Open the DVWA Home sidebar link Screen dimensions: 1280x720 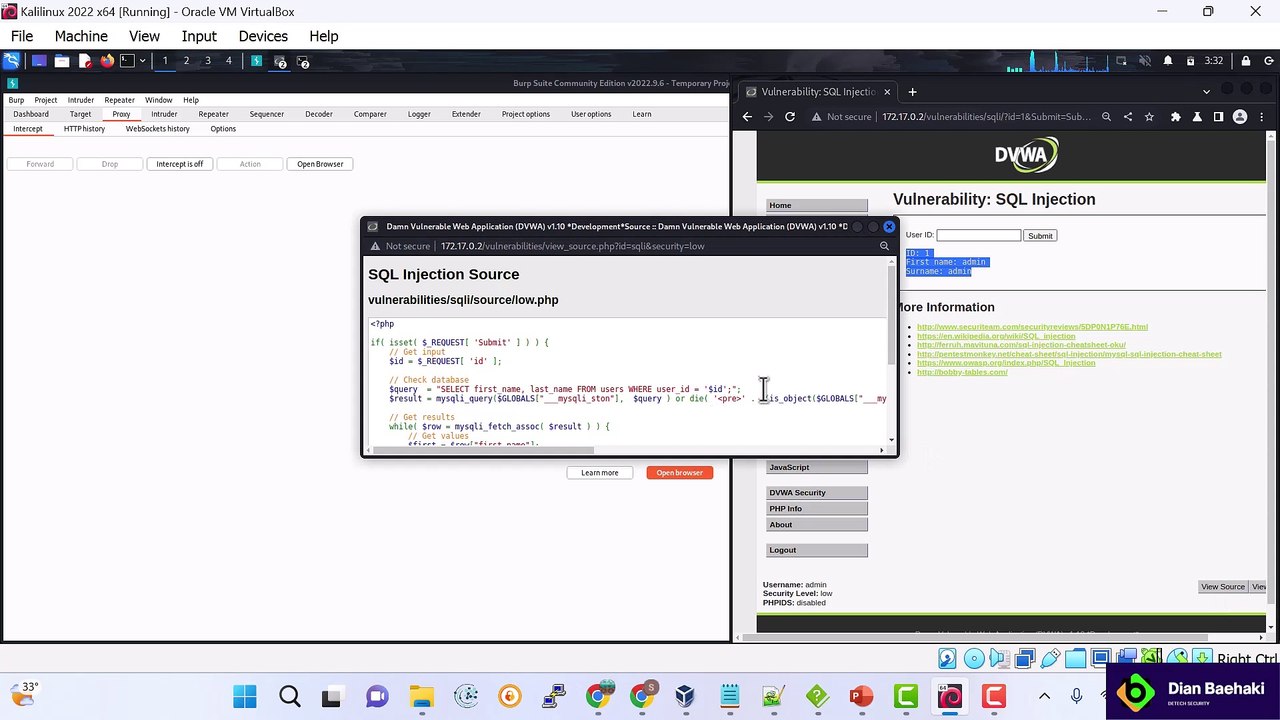click(817, 205)
